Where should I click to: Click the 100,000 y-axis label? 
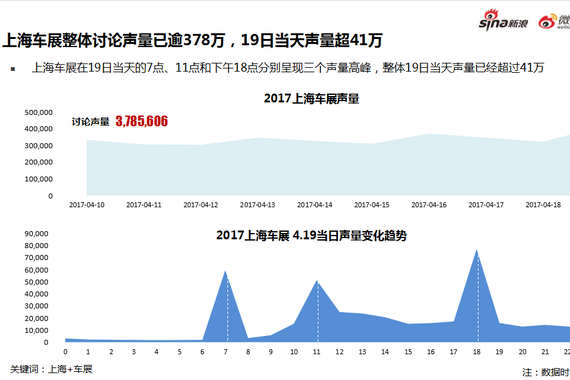(x=39, y=179)
